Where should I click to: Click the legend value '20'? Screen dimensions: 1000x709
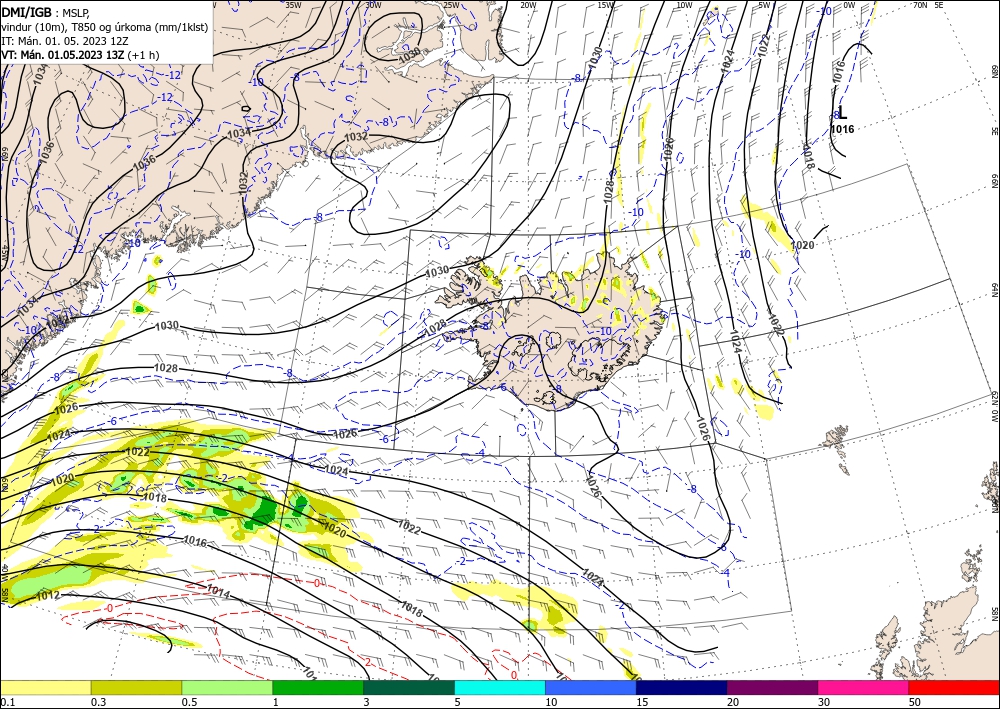point(733,702)
